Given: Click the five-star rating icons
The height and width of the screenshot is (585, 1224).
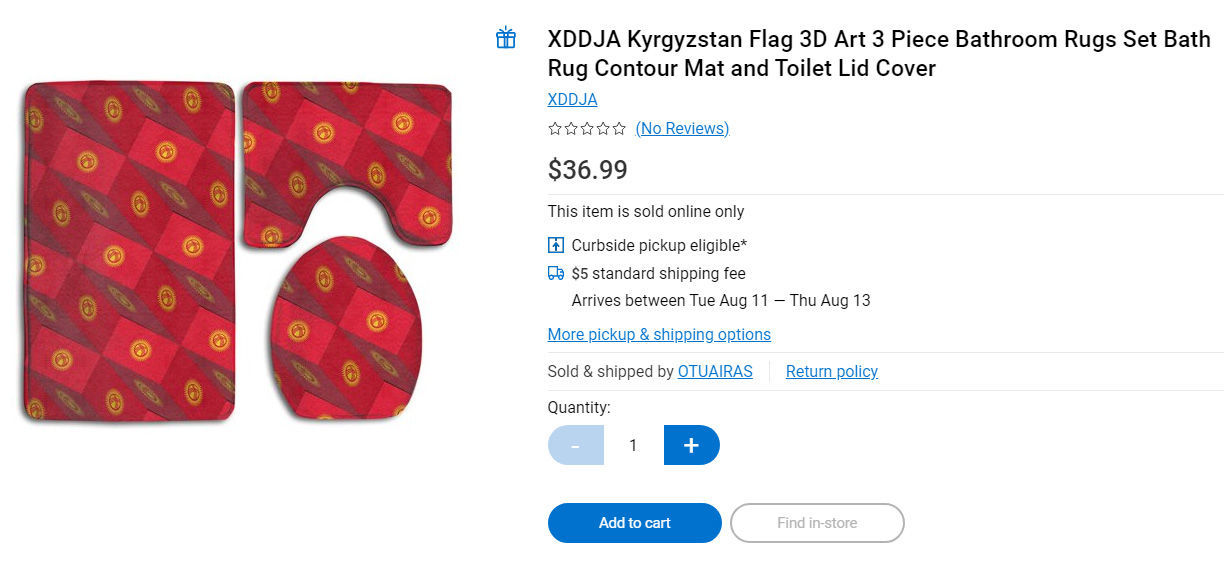Looking at the screenshot, I should [x=587, y=128].
